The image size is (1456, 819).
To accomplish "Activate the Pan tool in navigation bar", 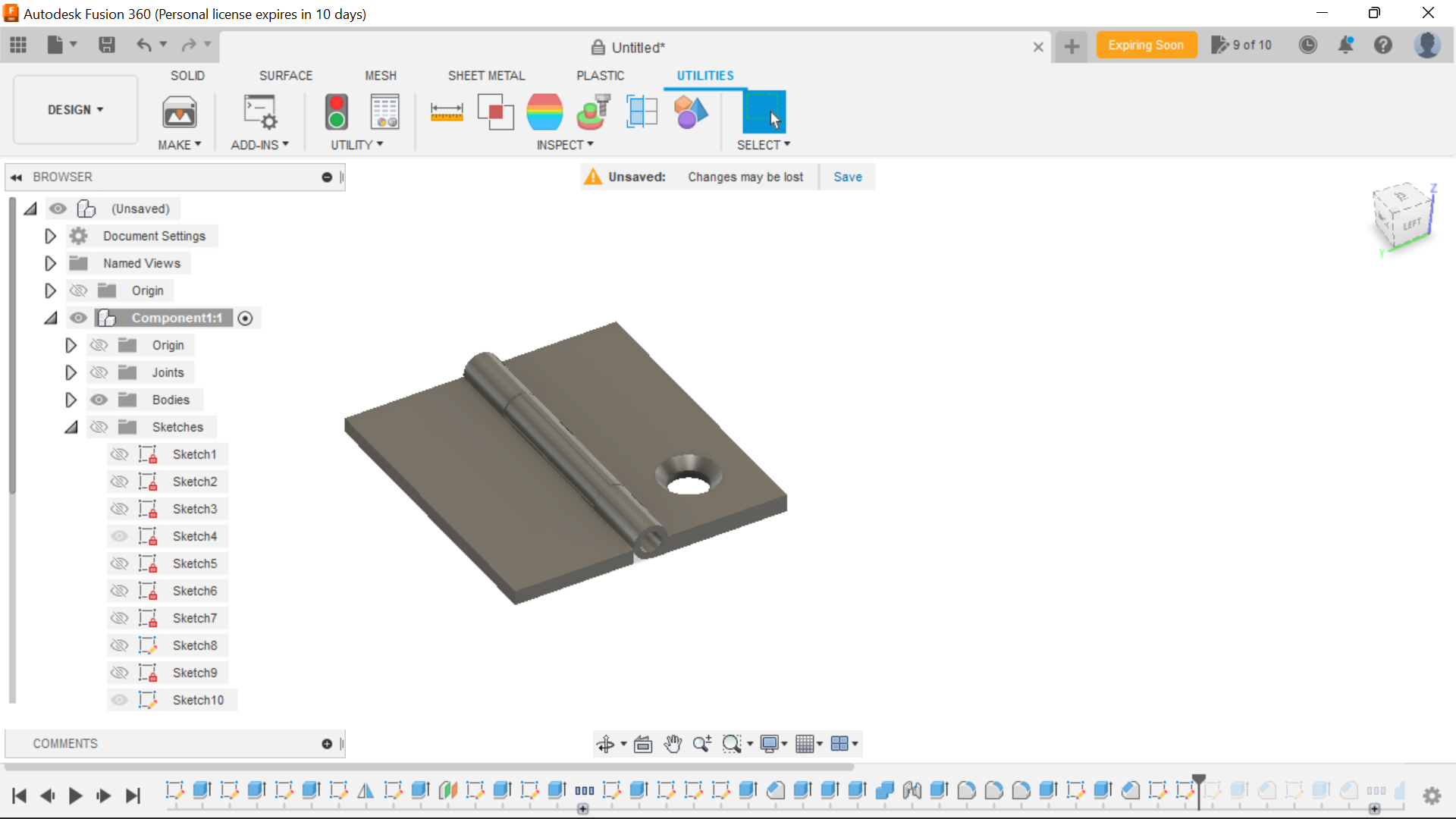I will click(x=673, y=744).
